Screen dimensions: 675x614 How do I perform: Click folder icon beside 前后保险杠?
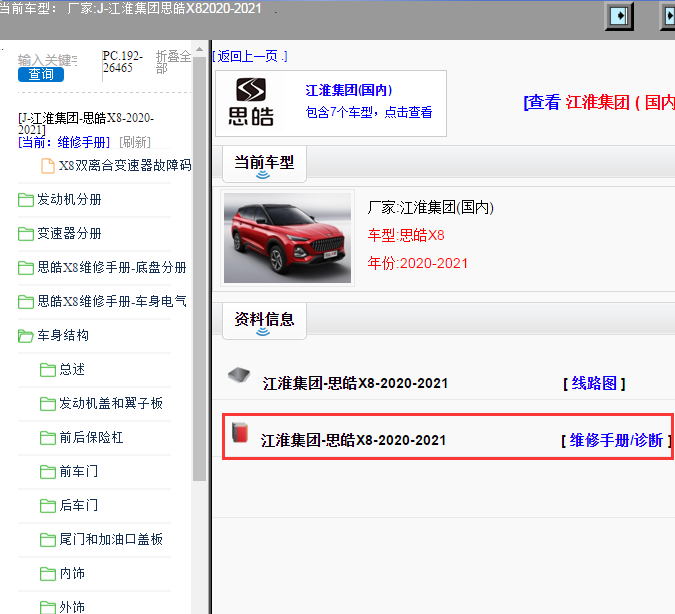48,438
